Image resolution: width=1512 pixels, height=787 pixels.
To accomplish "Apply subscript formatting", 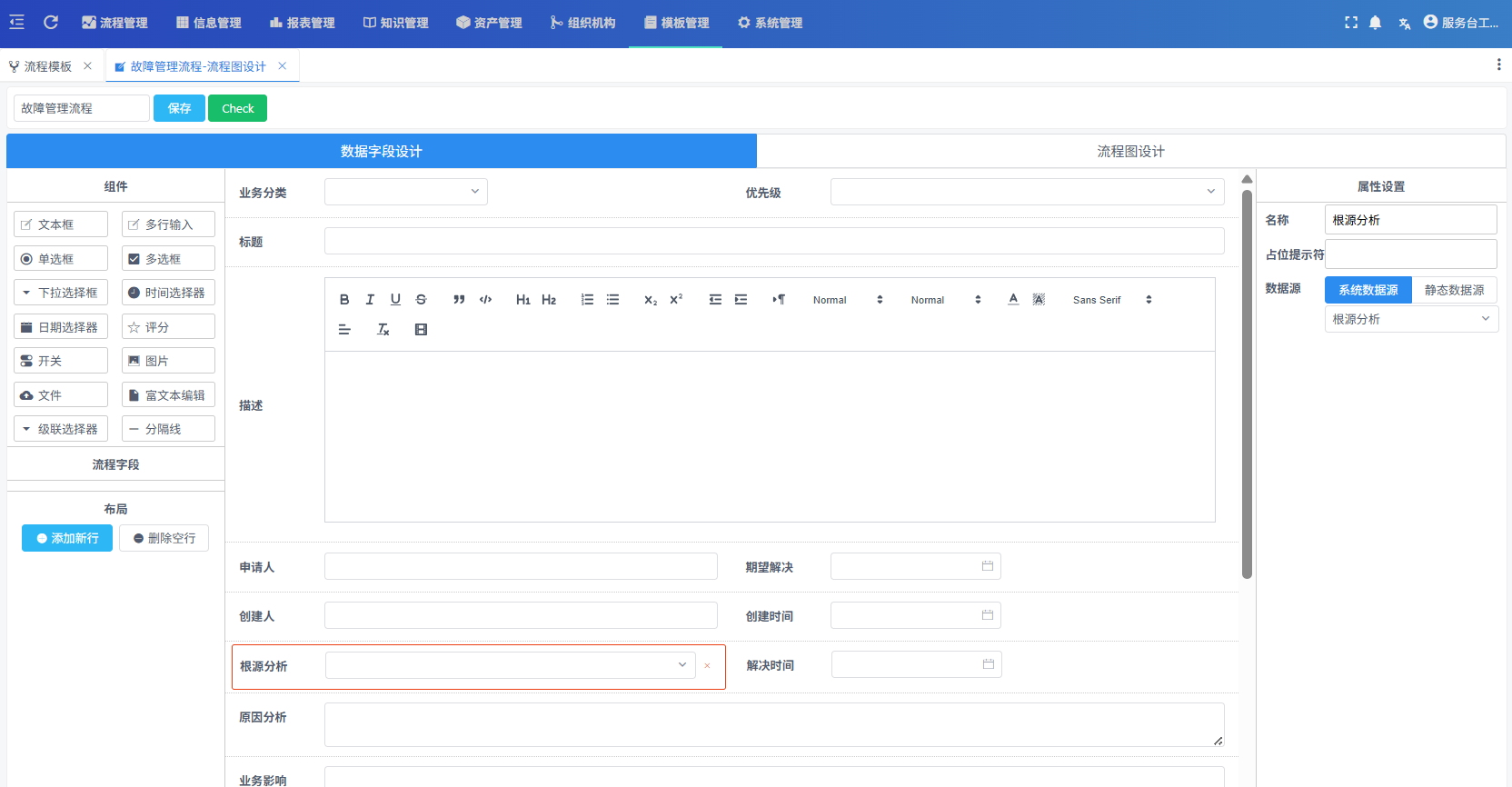I will [x=651, y=300].
